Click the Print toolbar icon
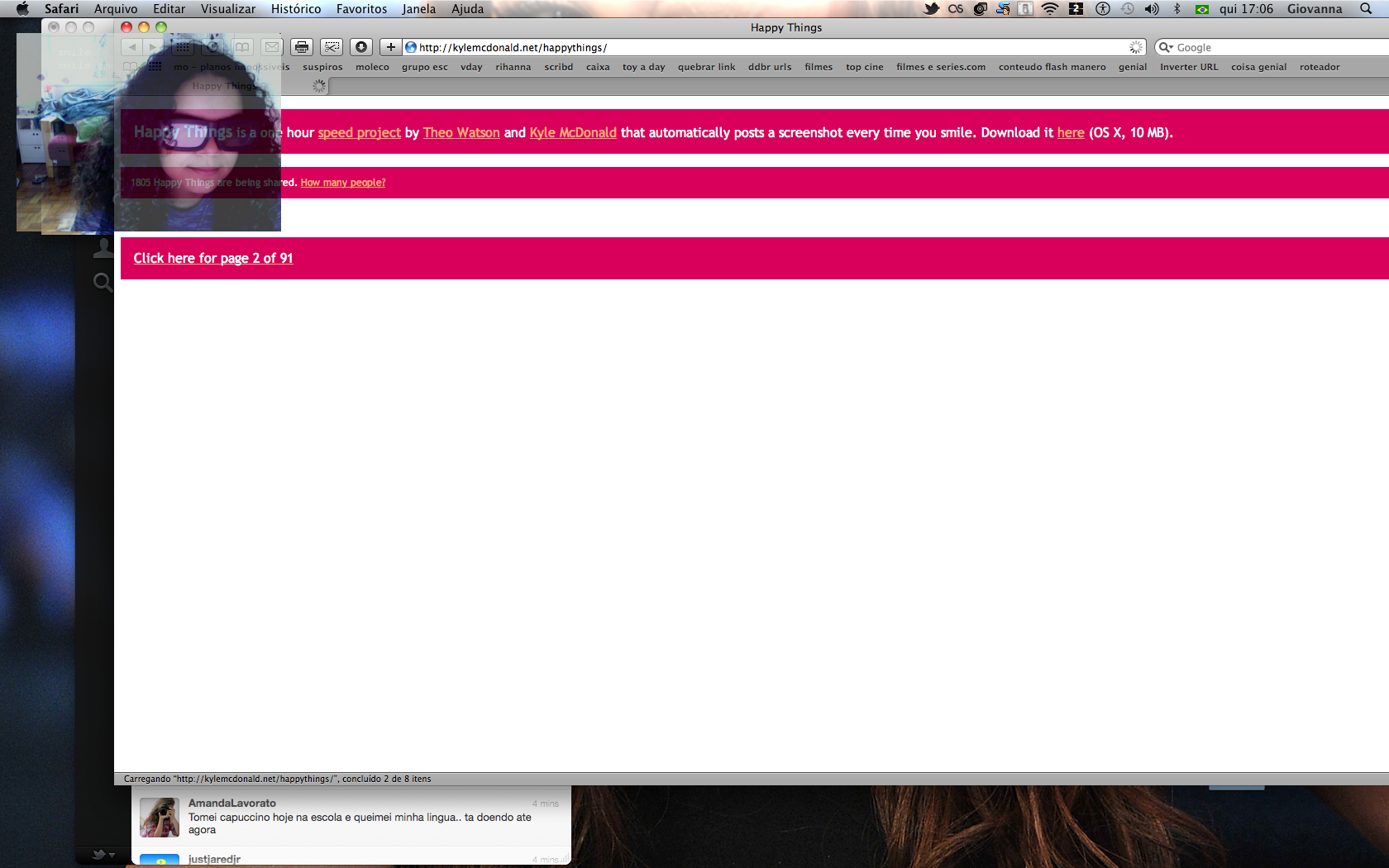The image size is (1389, 868). click(302, 47)
